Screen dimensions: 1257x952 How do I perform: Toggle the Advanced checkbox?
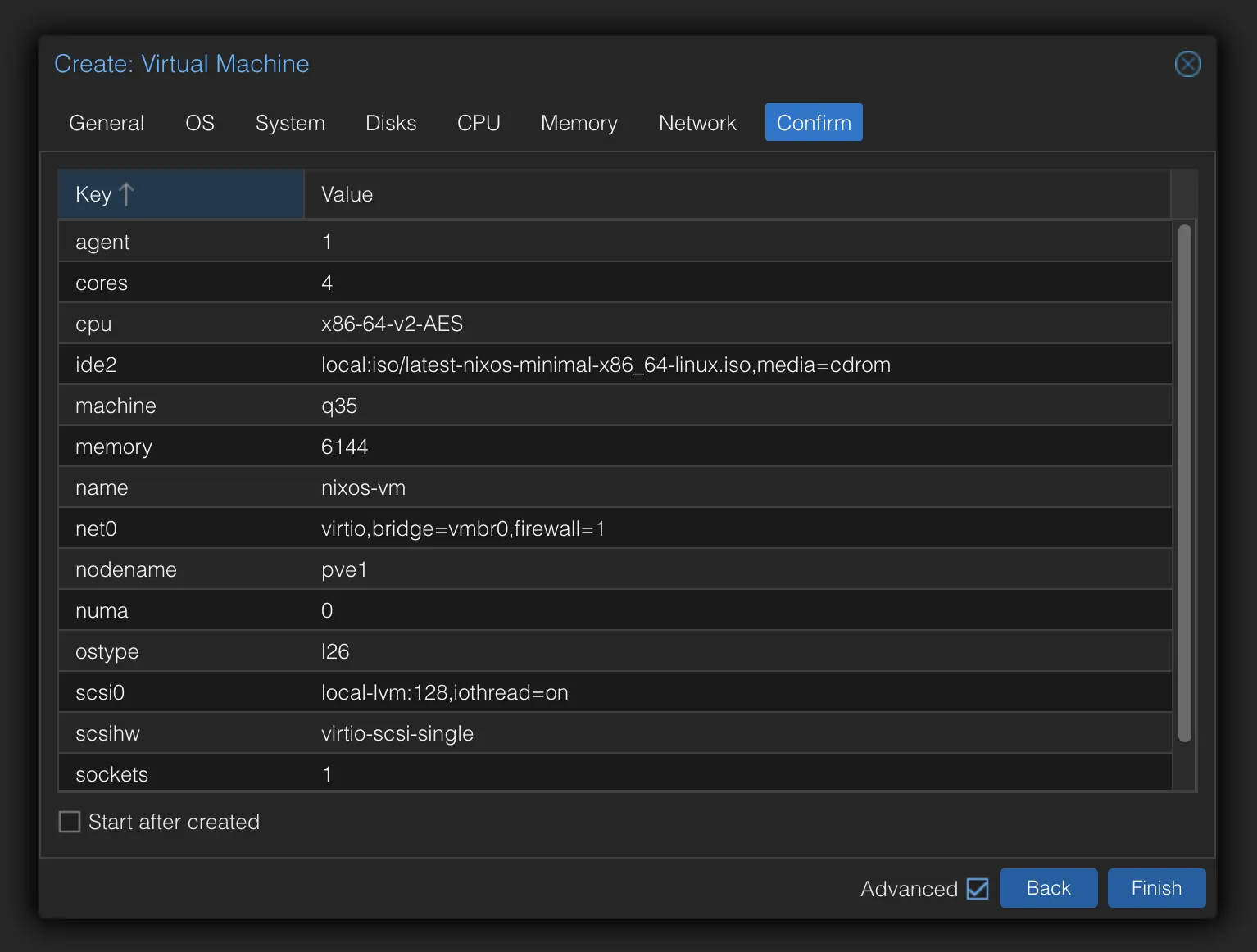pyautogui.click(x=978, y=889)
